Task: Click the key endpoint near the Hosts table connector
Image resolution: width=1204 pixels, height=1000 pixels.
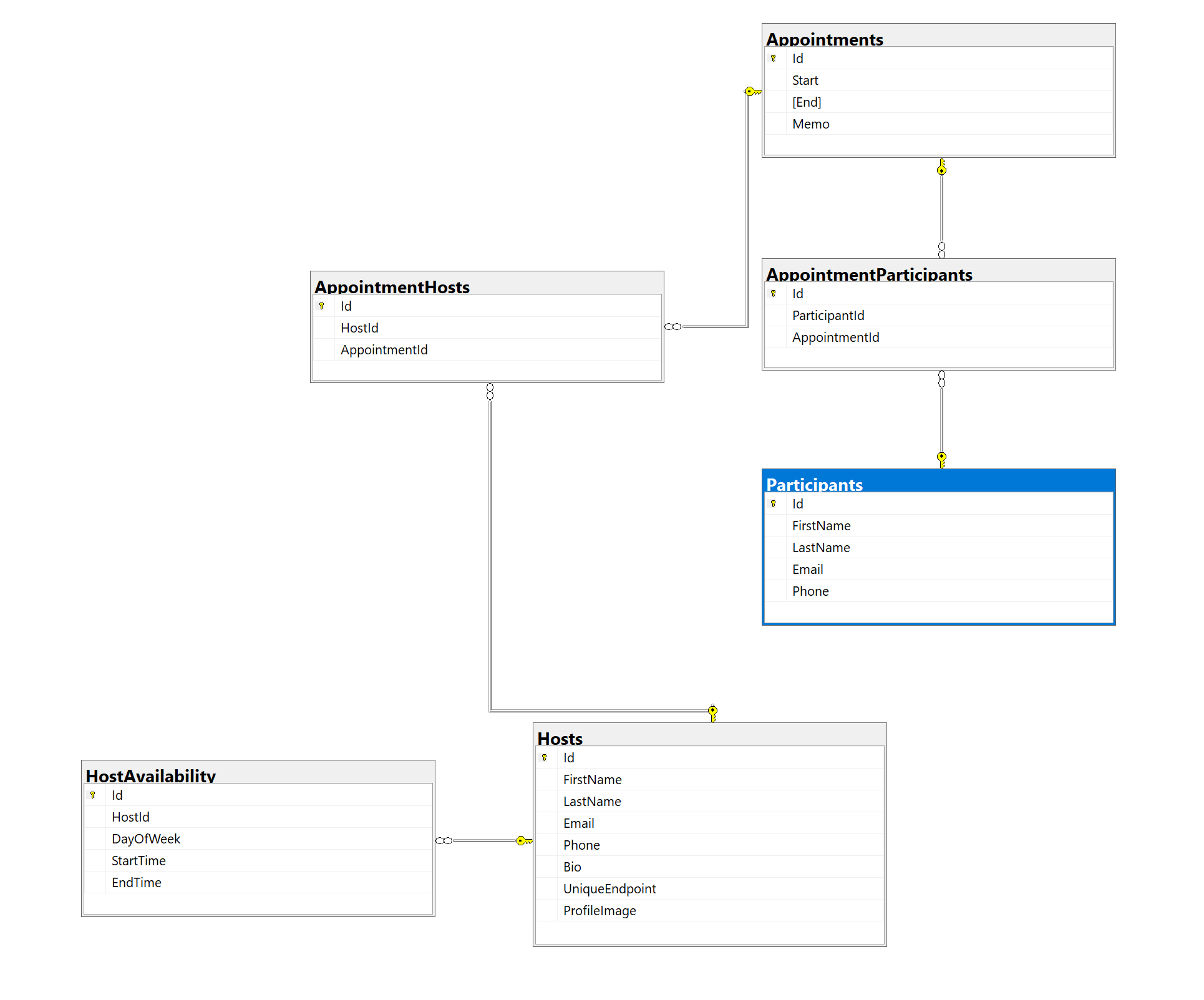Action: pos(712,710)
